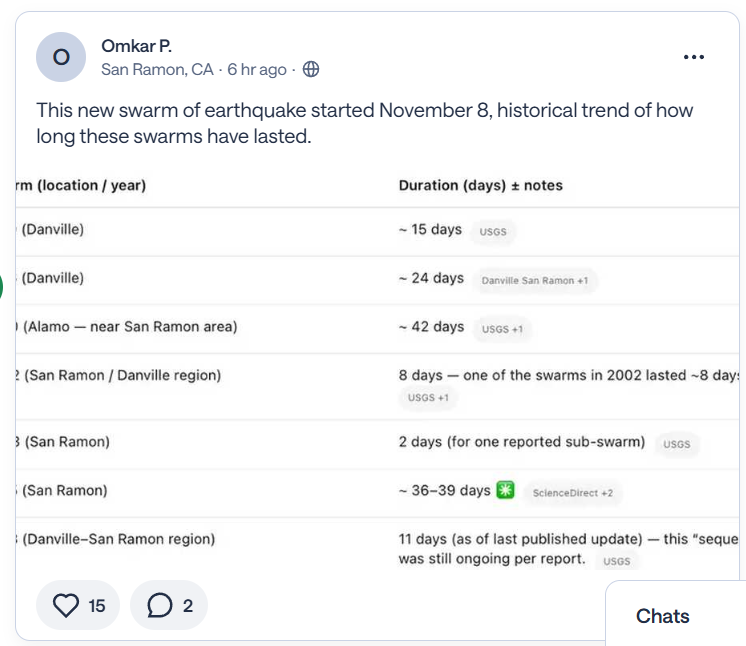
Task: Open Omkar P. profile name link
Action: [x=137, y=46]
